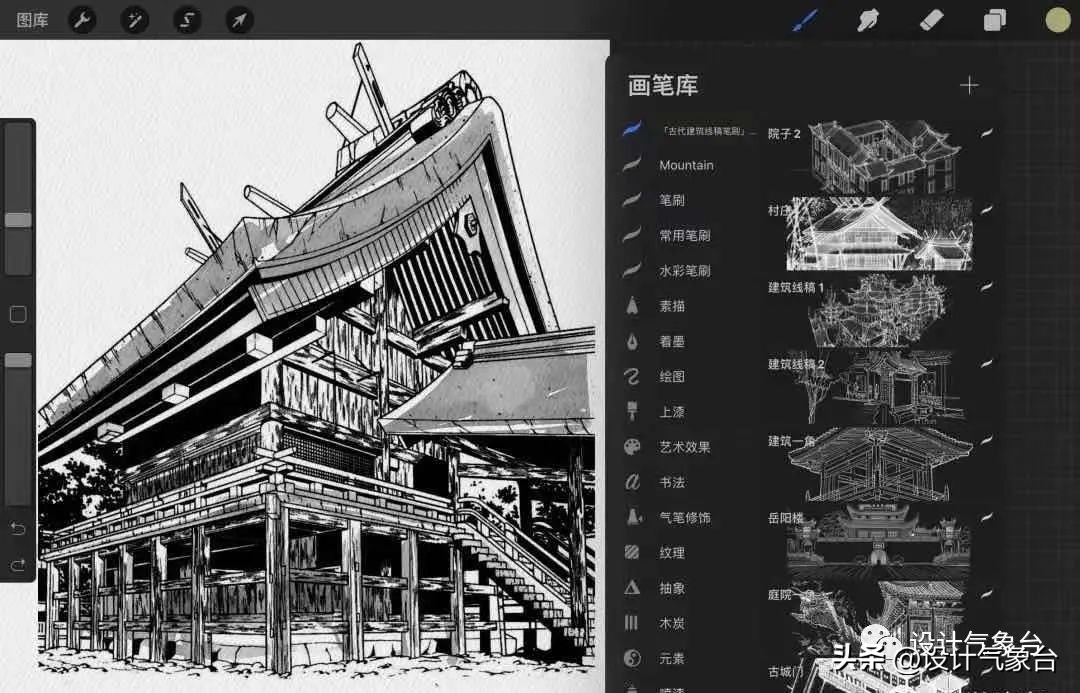Click the brush size slider handle
This screenshot has width=1080, height=693.
pyautogui.click(x=18, y=220)
